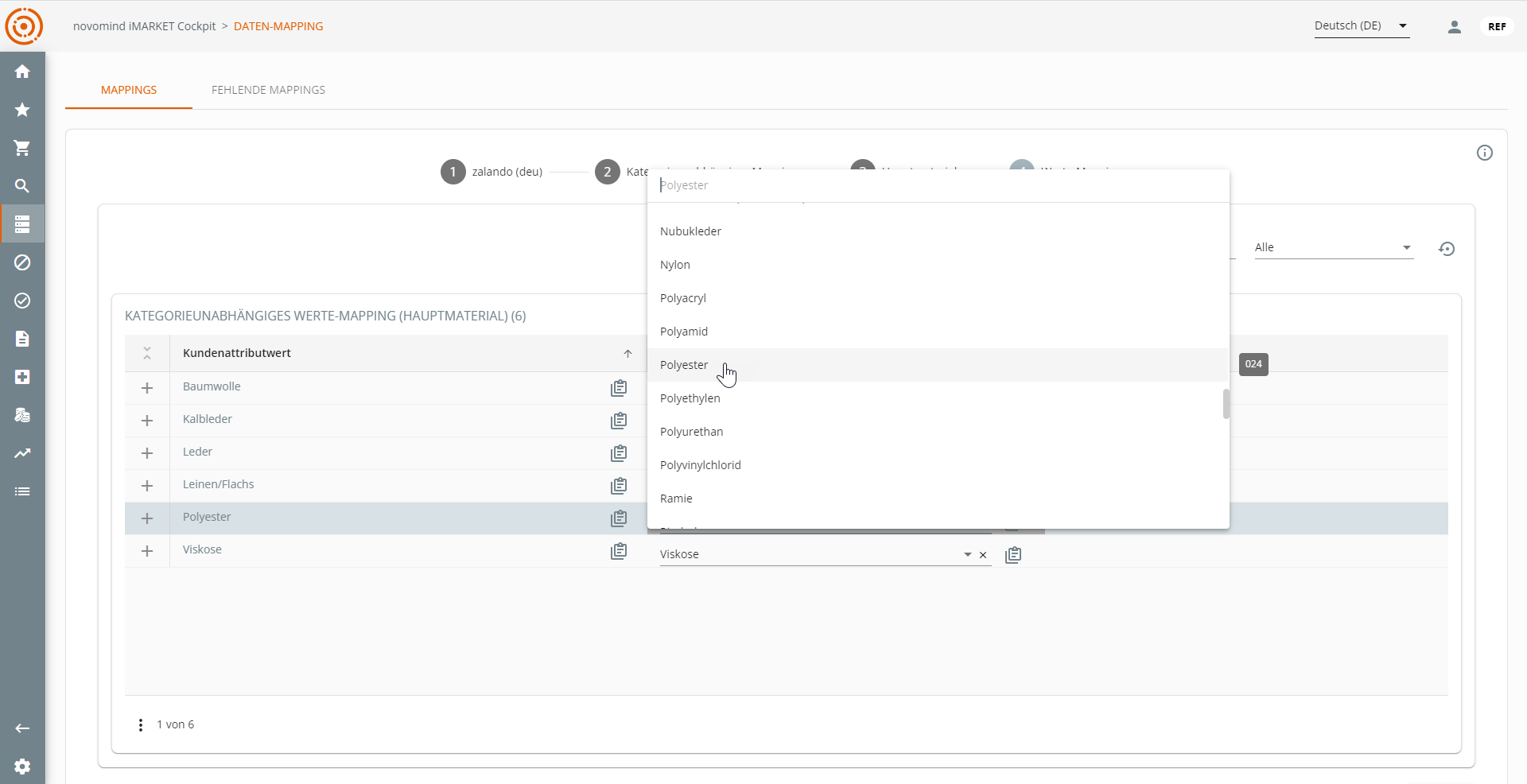This screenshot has height=784, width=1527.
Task: Copy the Polyester customer value
Action: (x=619, y=518)
